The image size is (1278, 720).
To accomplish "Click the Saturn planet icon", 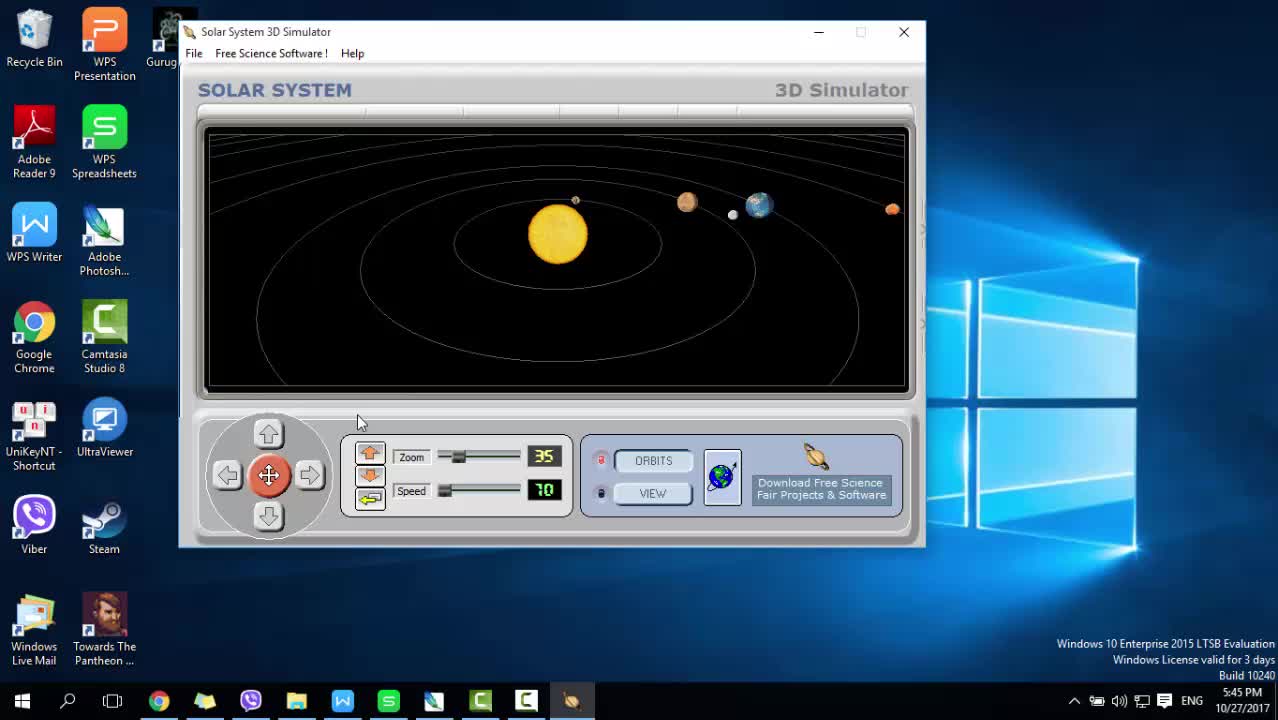I will pos(816,457).
